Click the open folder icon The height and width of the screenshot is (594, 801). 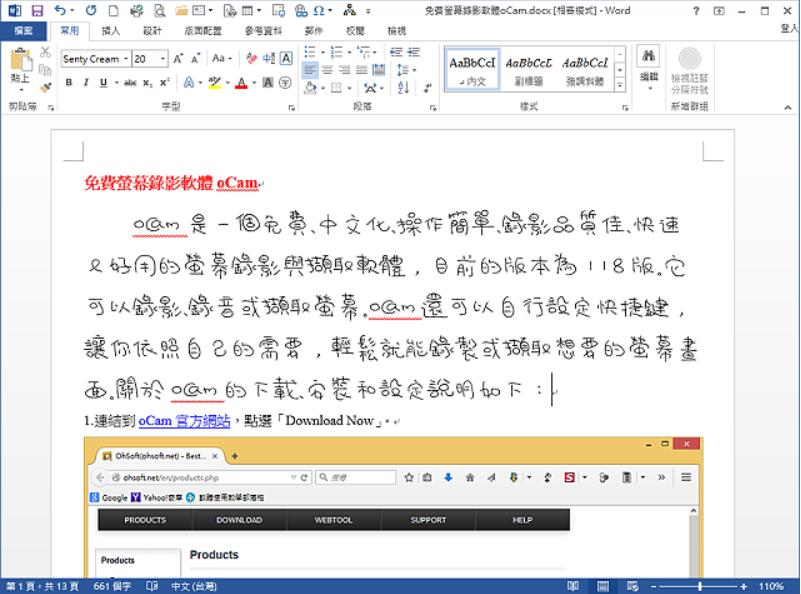[182, 10]
